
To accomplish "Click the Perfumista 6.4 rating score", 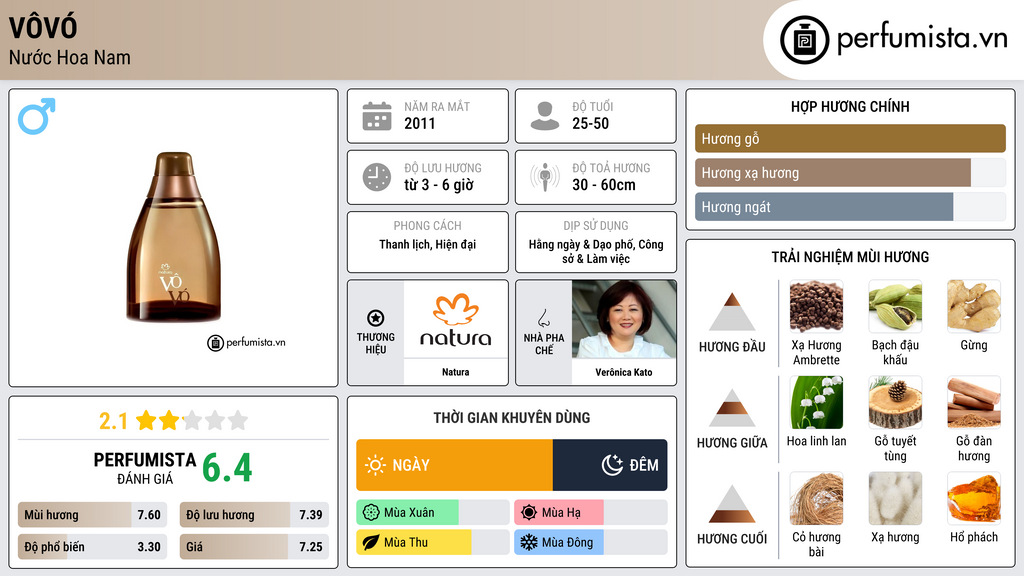I will click(x=227, y=468).
